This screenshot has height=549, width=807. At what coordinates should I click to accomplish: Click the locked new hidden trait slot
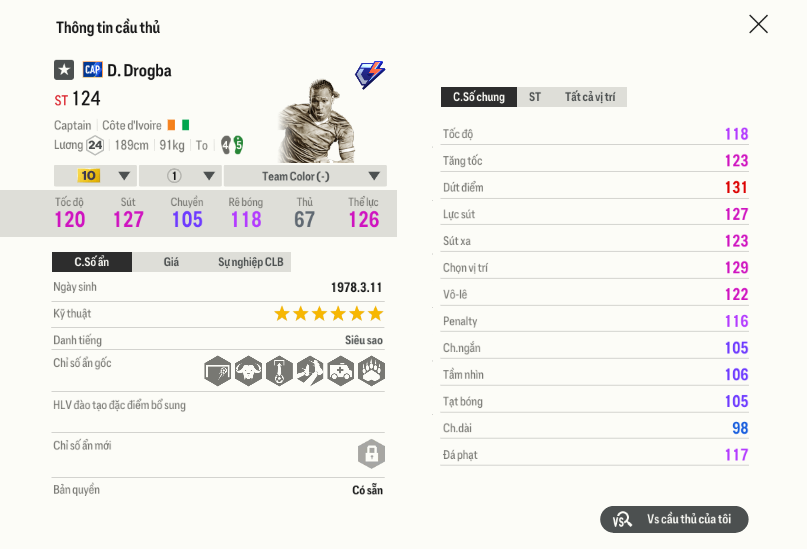[x=372, y=454]
